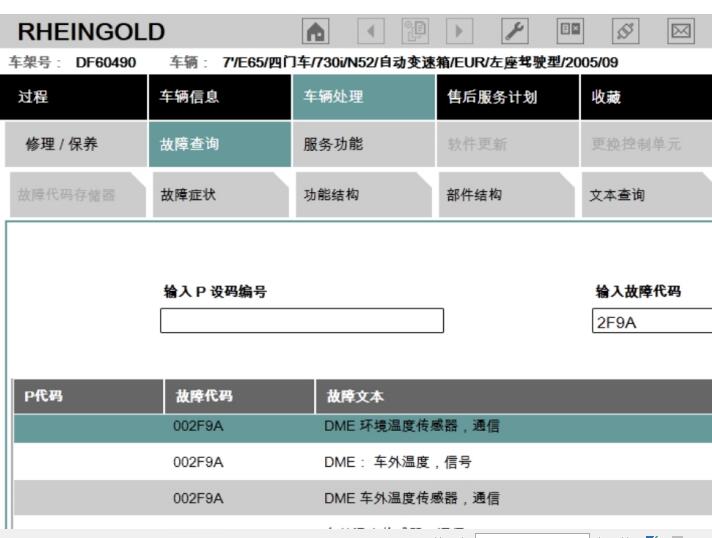
Task: Select row DME： 车外温度，信号
Action: coord(363,462)
